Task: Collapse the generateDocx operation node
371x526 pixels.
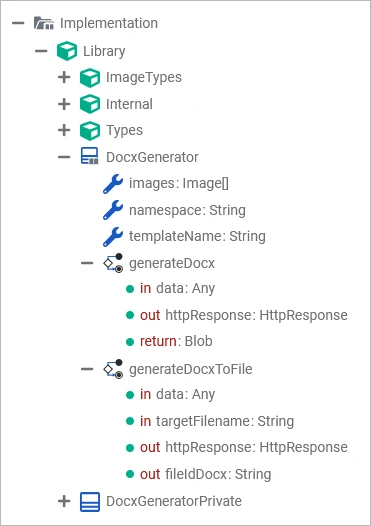Action: tap(87, 263)
